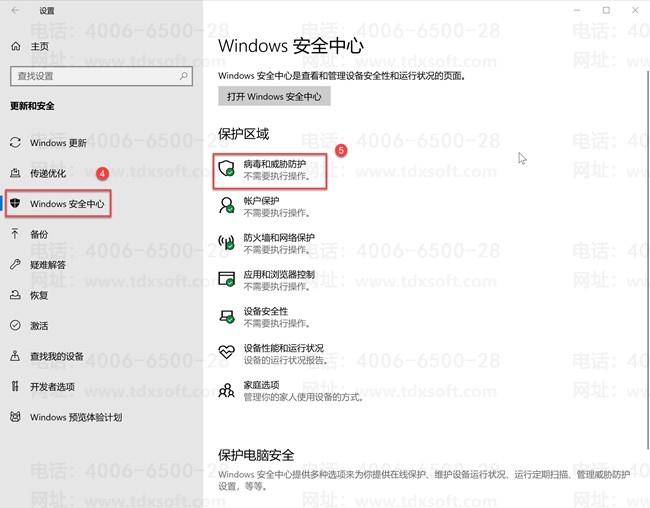Click the Windows 更新 refresh icon
This screenshot has height=508, width=650.
click(x=15, y=143)
